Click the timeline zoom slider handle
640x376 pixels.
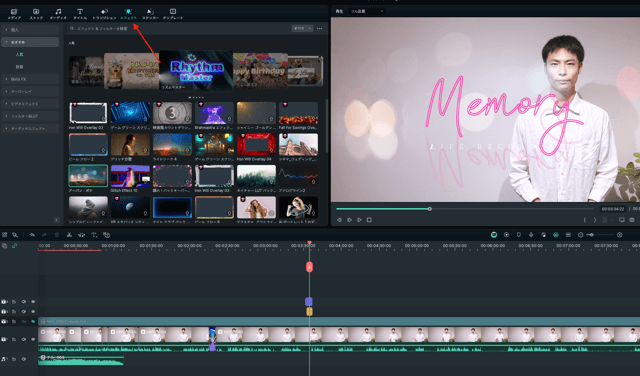click(x=591, y=235)
